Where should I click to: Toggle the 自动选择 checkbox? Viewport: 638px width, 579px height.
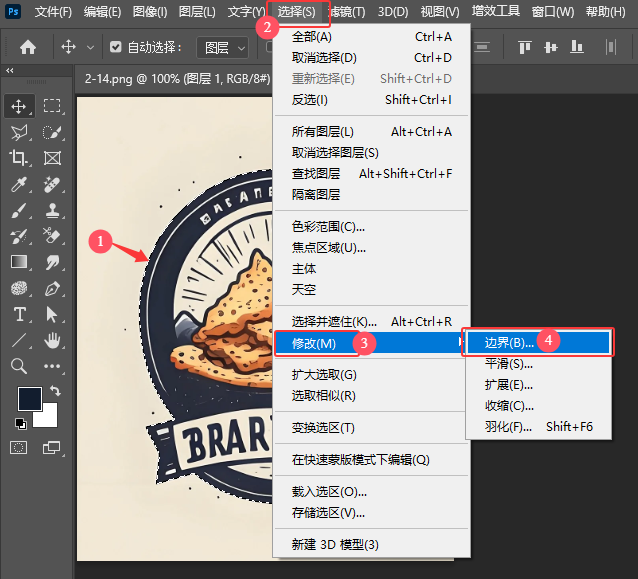(x=116, y=47)
